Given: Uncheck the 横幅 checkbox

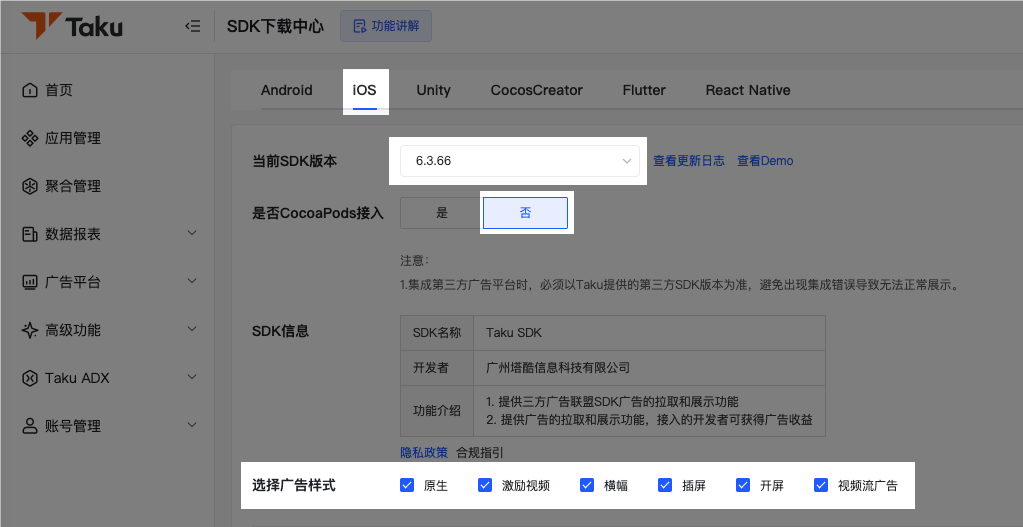Looking at the screenshot, I should coord(587,485).
